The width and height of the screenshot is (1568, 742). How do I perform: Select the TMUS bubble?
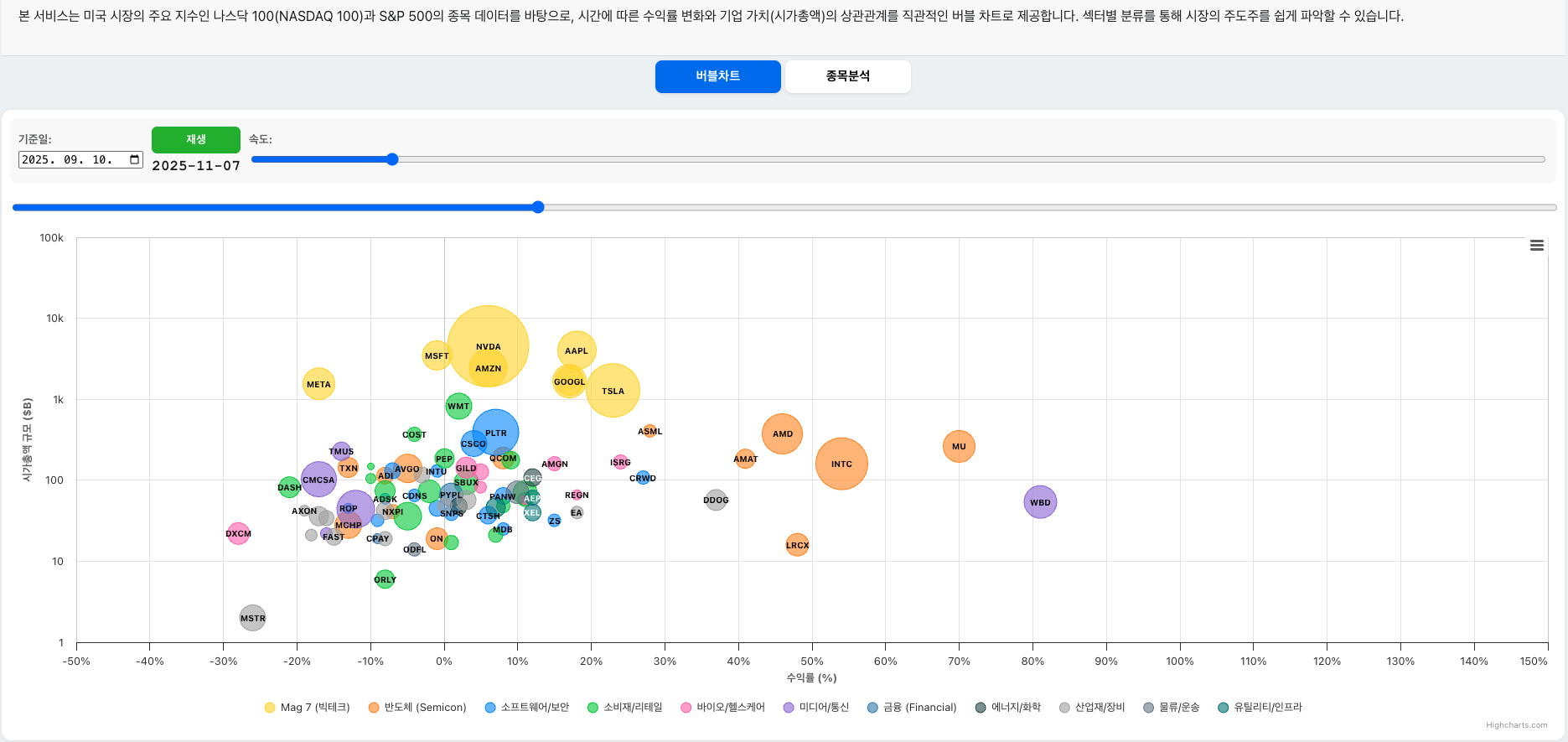pyautogui.click(x=341, y=451)
